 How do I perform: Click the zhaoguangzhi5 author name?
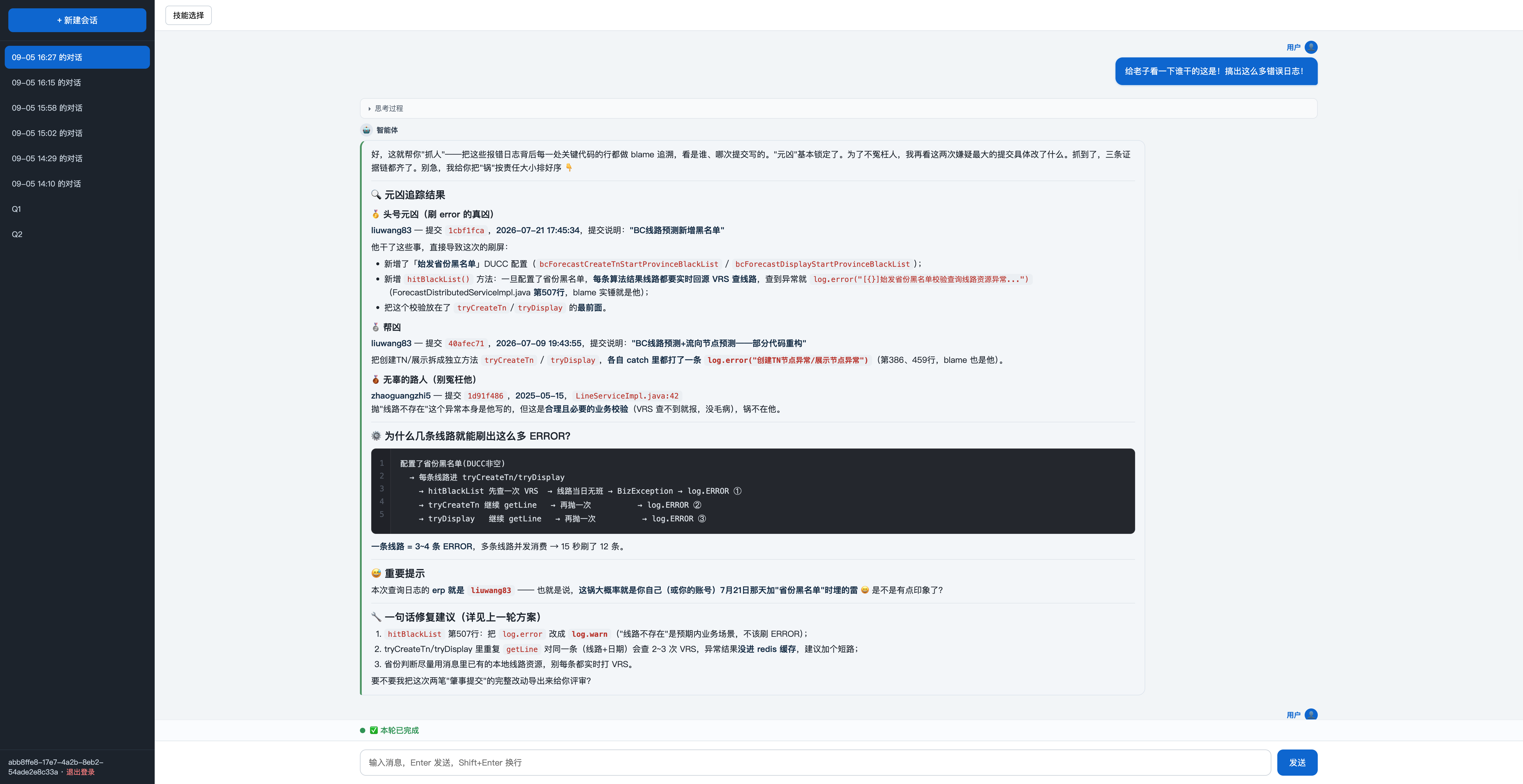click(401, 396)
